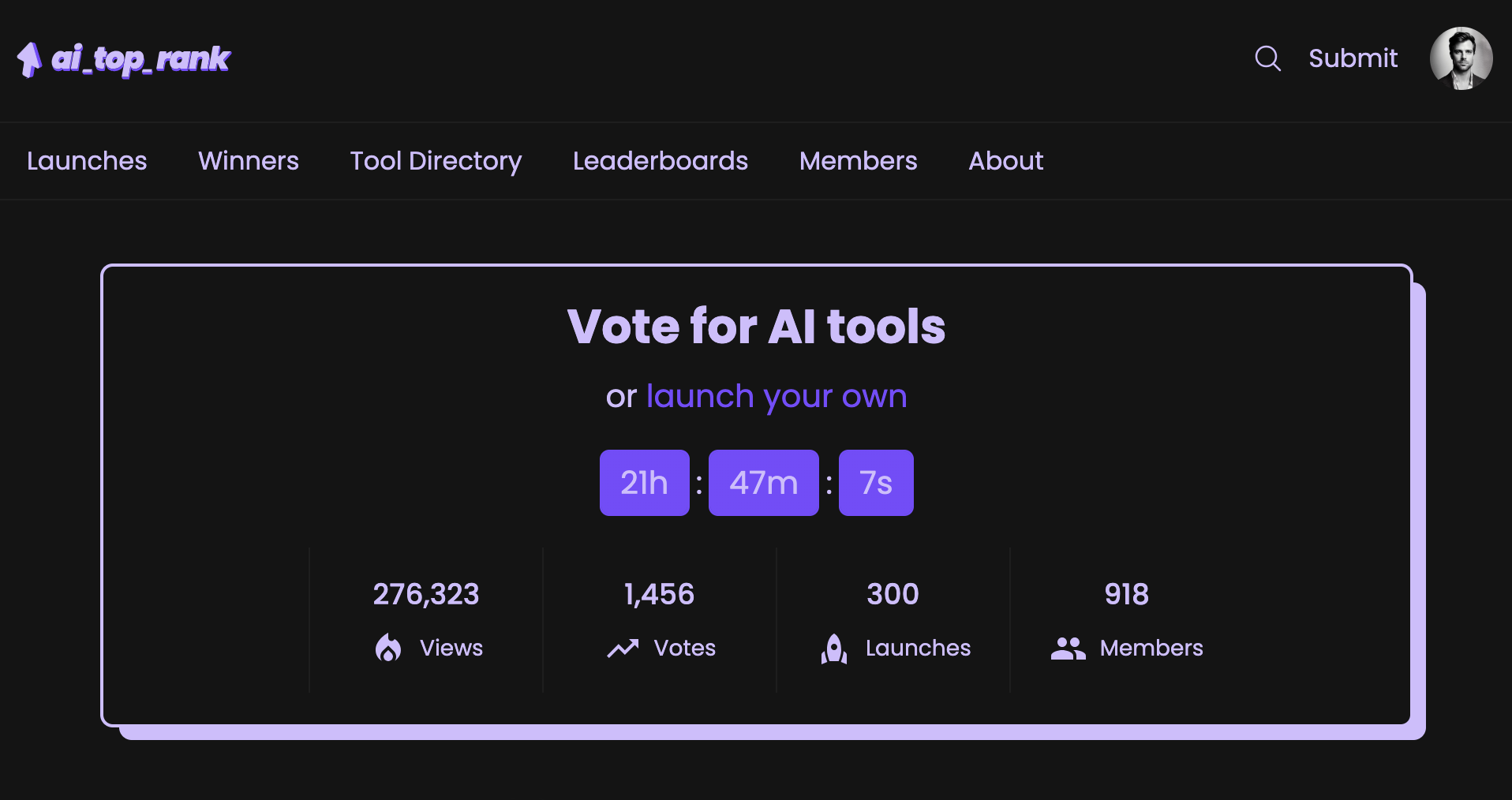The image size is (1512, 800).
Task: Open the Leaderboards section
Action: [x=660, y=161]
